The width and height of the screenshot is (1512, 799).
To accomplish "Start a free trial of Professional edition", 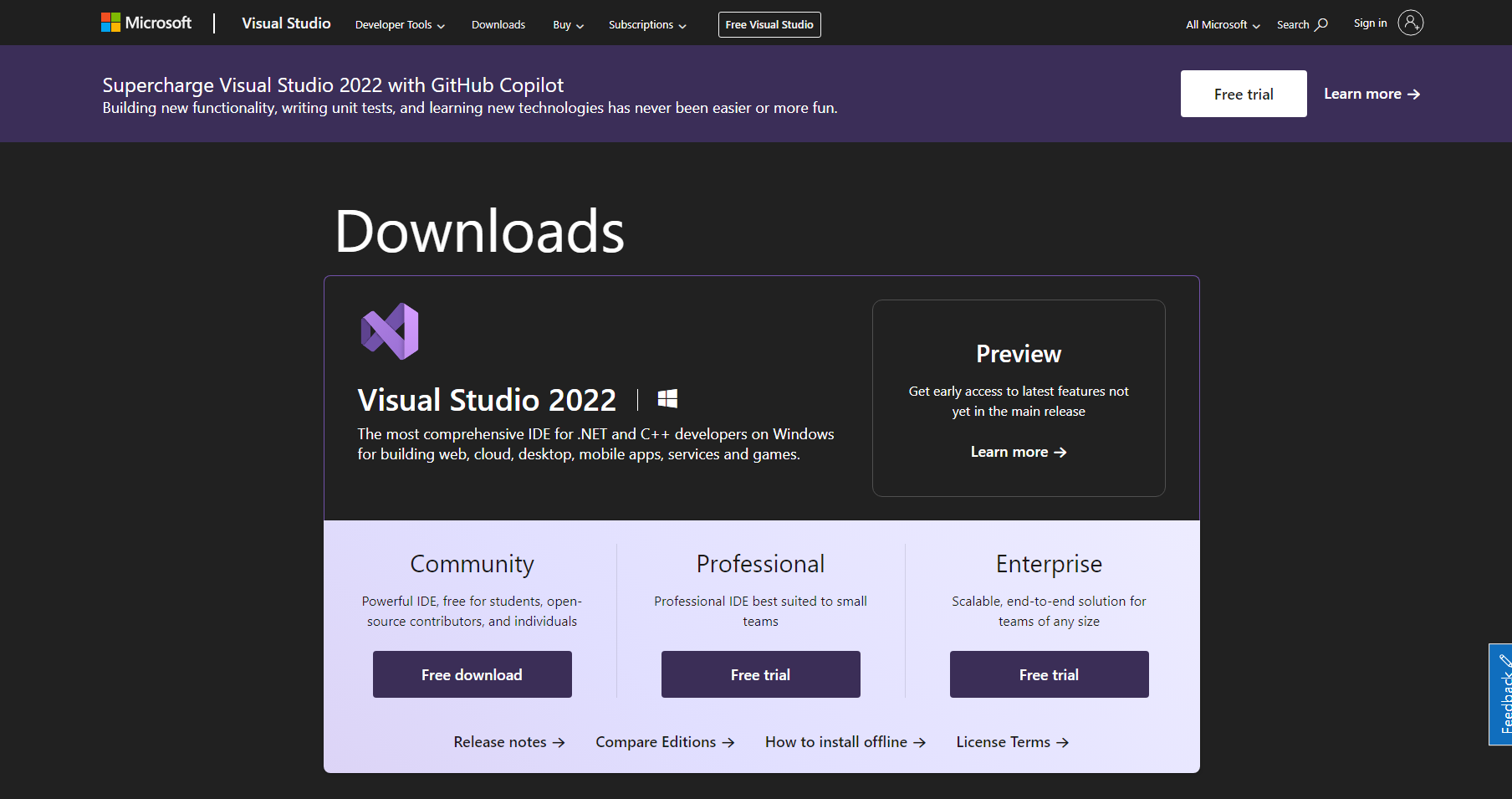I will pos(760,674).
